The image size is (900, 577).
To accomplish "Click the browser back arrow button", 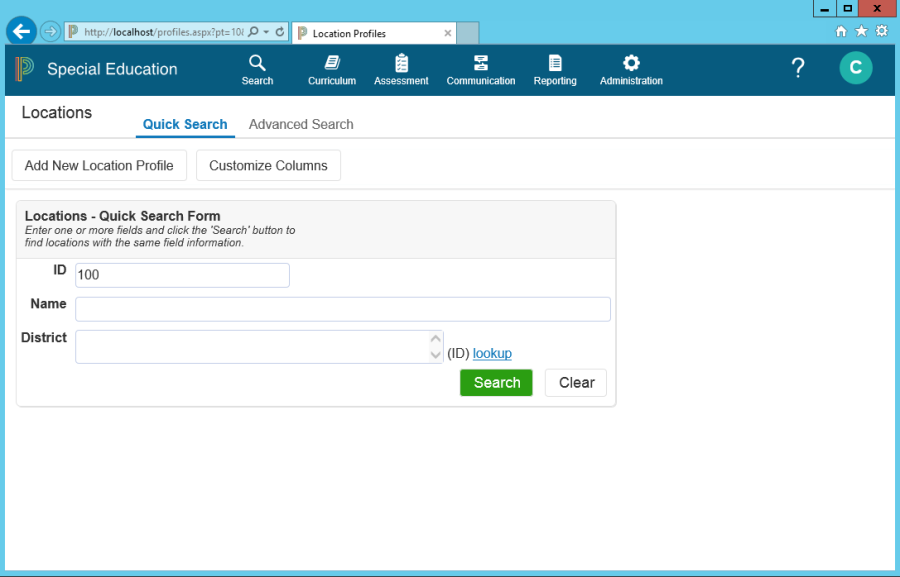I will point(21,32).
